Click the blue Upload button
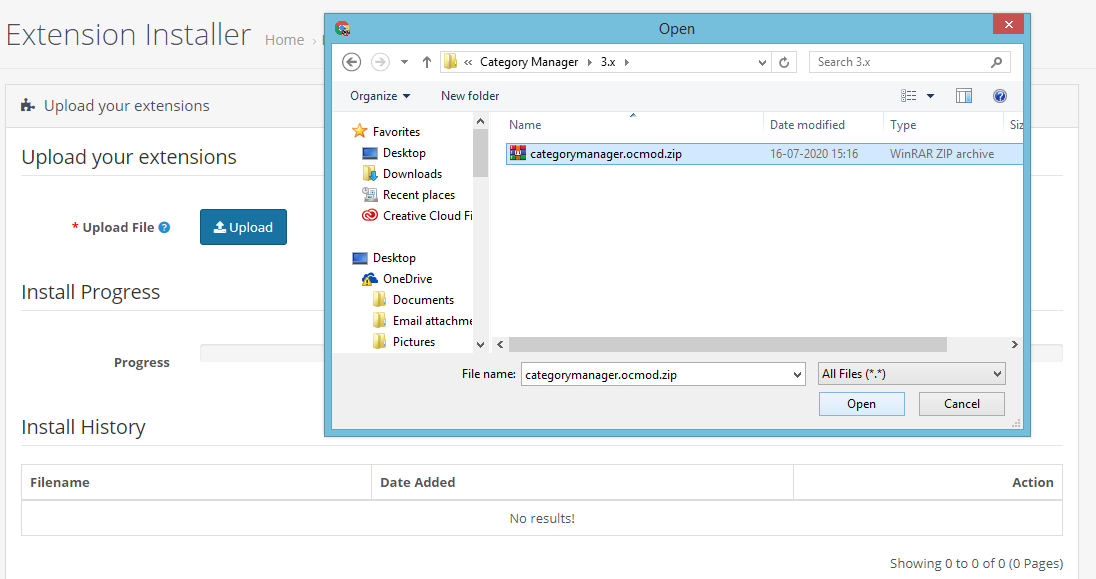This screenshot has height=579, width=1096. (243, 227)
